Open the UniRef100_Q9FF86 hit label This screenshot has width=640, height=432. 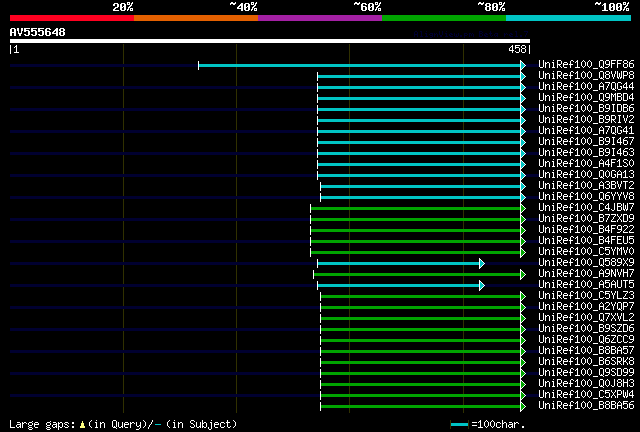(x=586, y=65)
